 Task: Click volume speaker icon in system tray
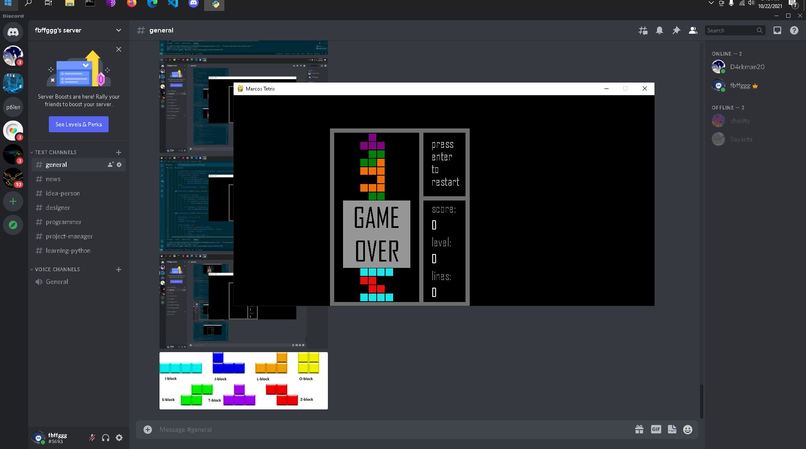click(x=751, y=3)
